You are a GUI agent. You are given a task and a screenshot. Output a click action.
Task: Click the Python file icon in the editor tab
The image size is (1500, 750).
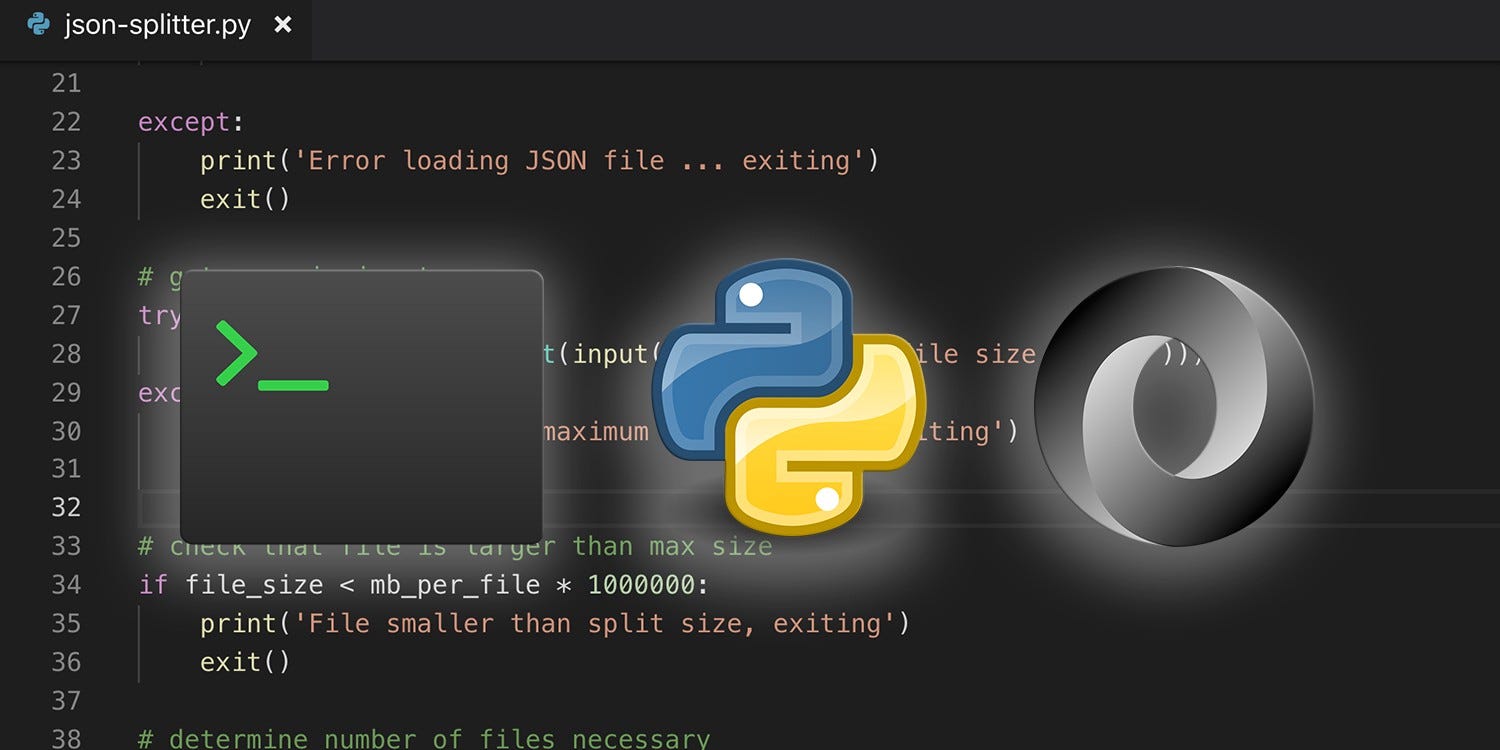point(38,25)
